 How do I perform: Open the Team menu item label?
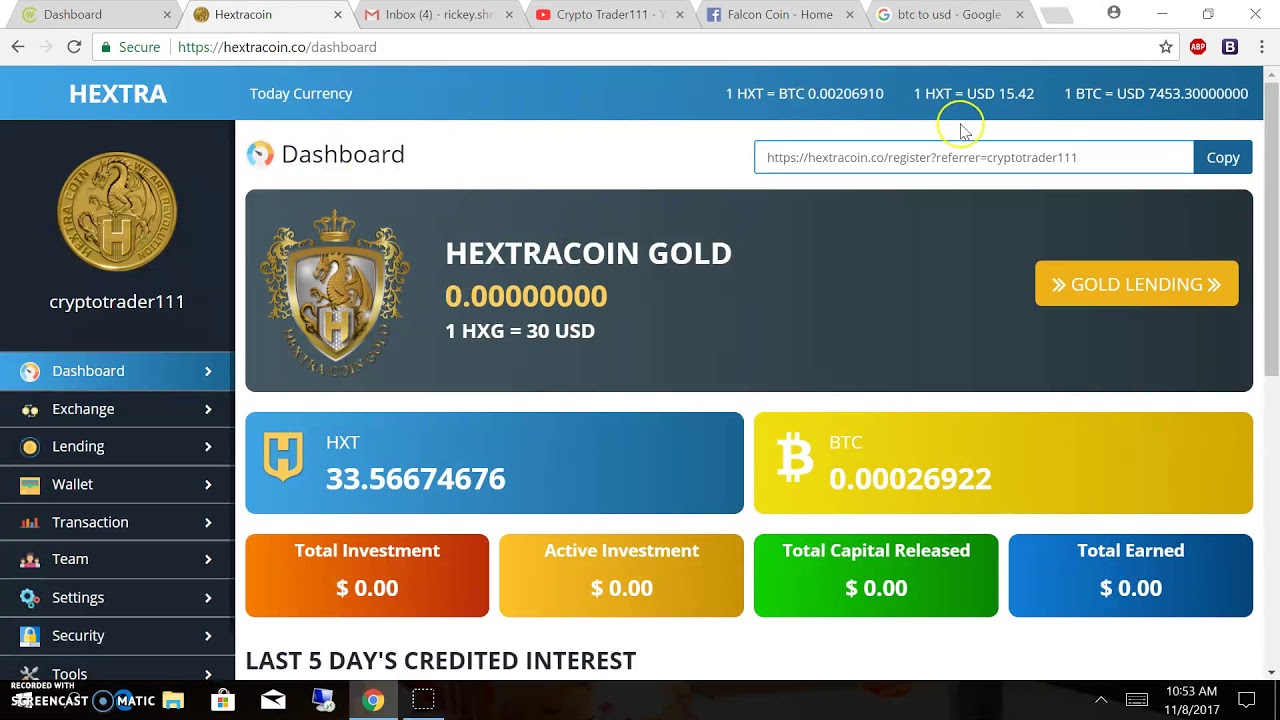(70, 559)
